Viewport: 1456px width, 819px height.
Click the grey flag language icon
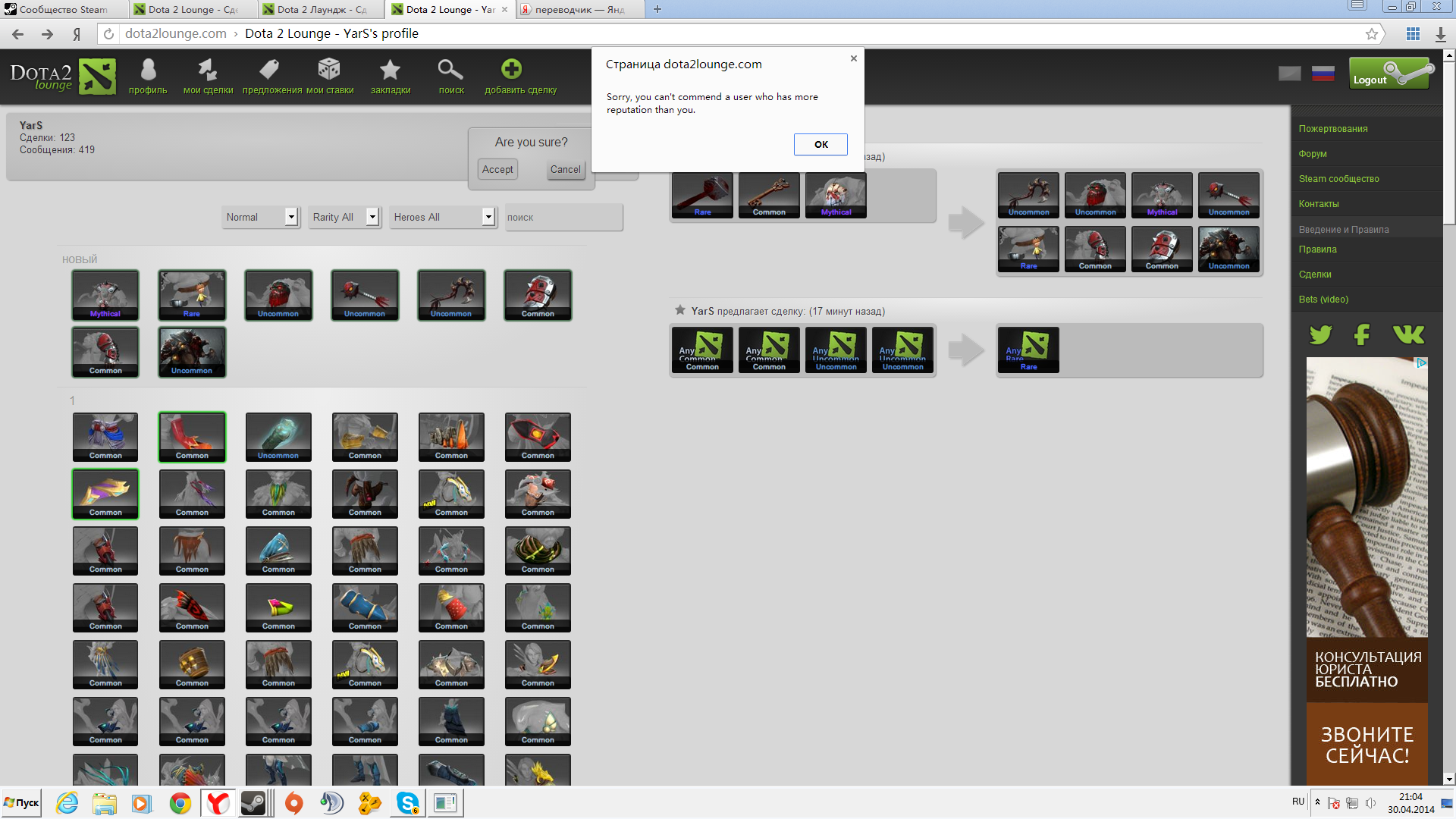click(1289, 74)
